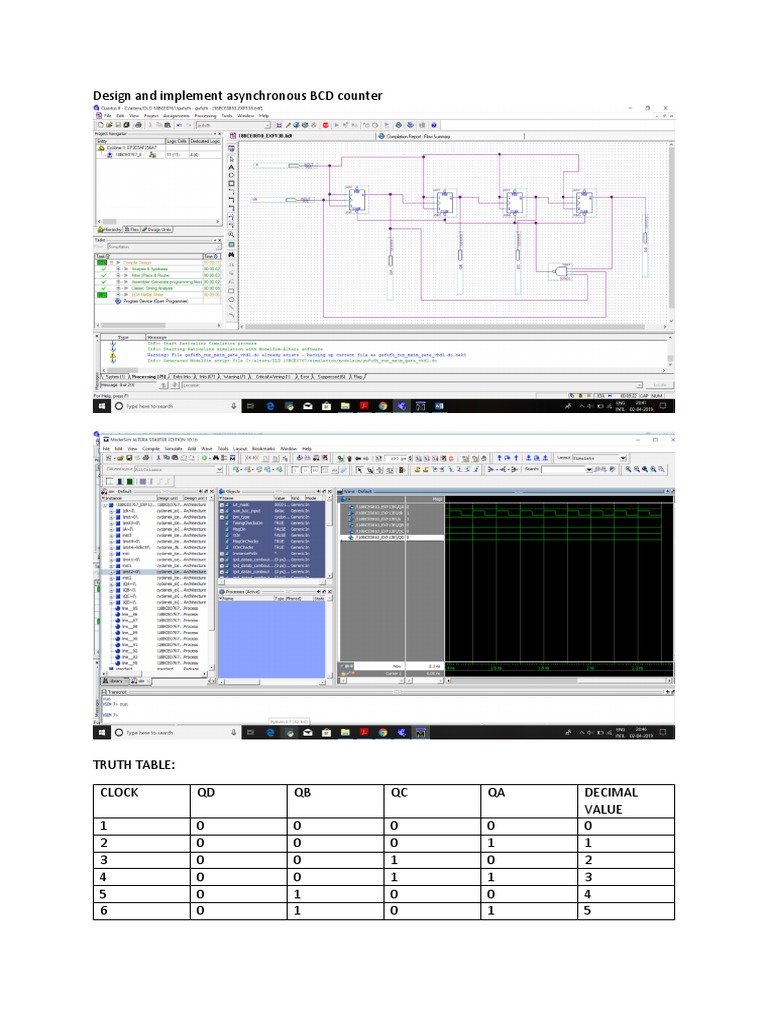Click the Print icon in Quartus toolbar

(x=138, y=125)
